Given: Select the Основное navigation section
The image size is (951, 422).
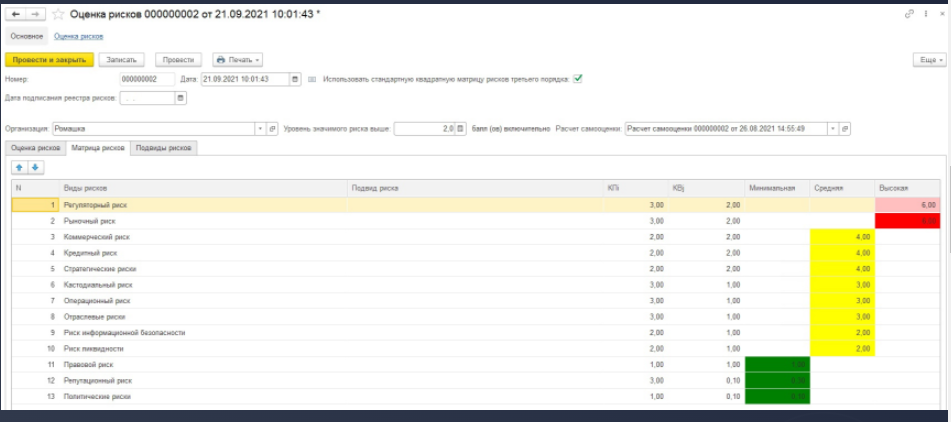Looking at the screenshot, I should click(27, 36).
